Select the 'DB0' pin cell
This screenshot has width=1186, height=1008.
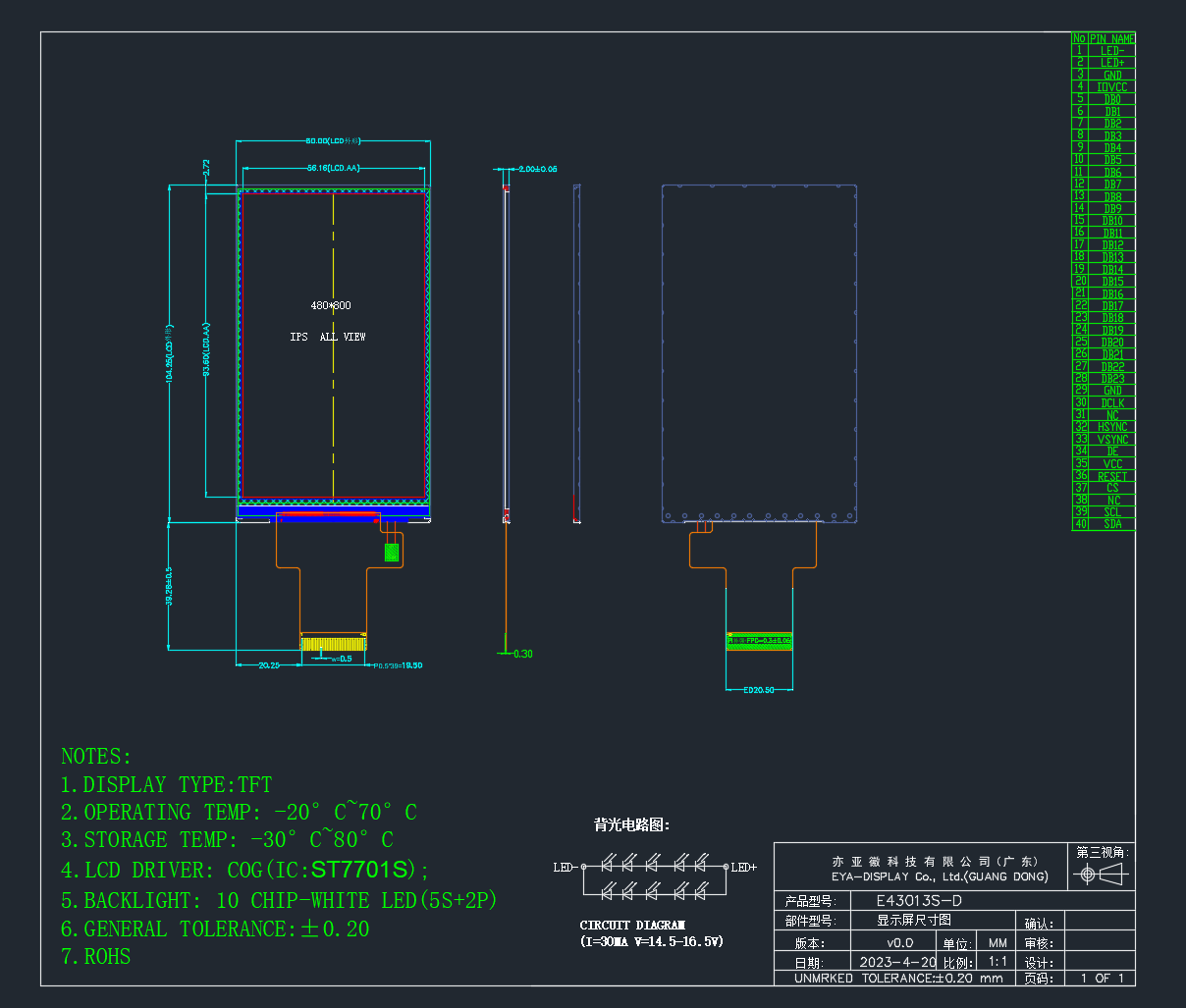1112,99
